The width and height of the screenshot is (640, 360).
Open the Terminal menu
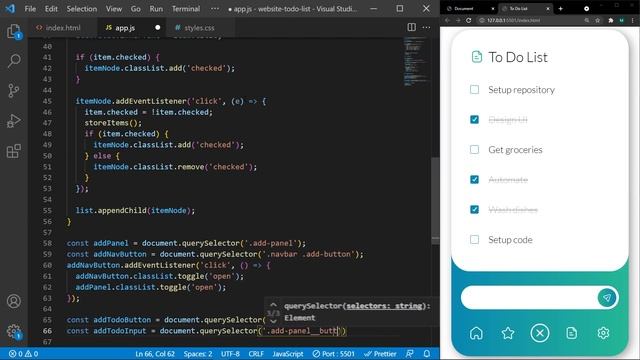186,9
